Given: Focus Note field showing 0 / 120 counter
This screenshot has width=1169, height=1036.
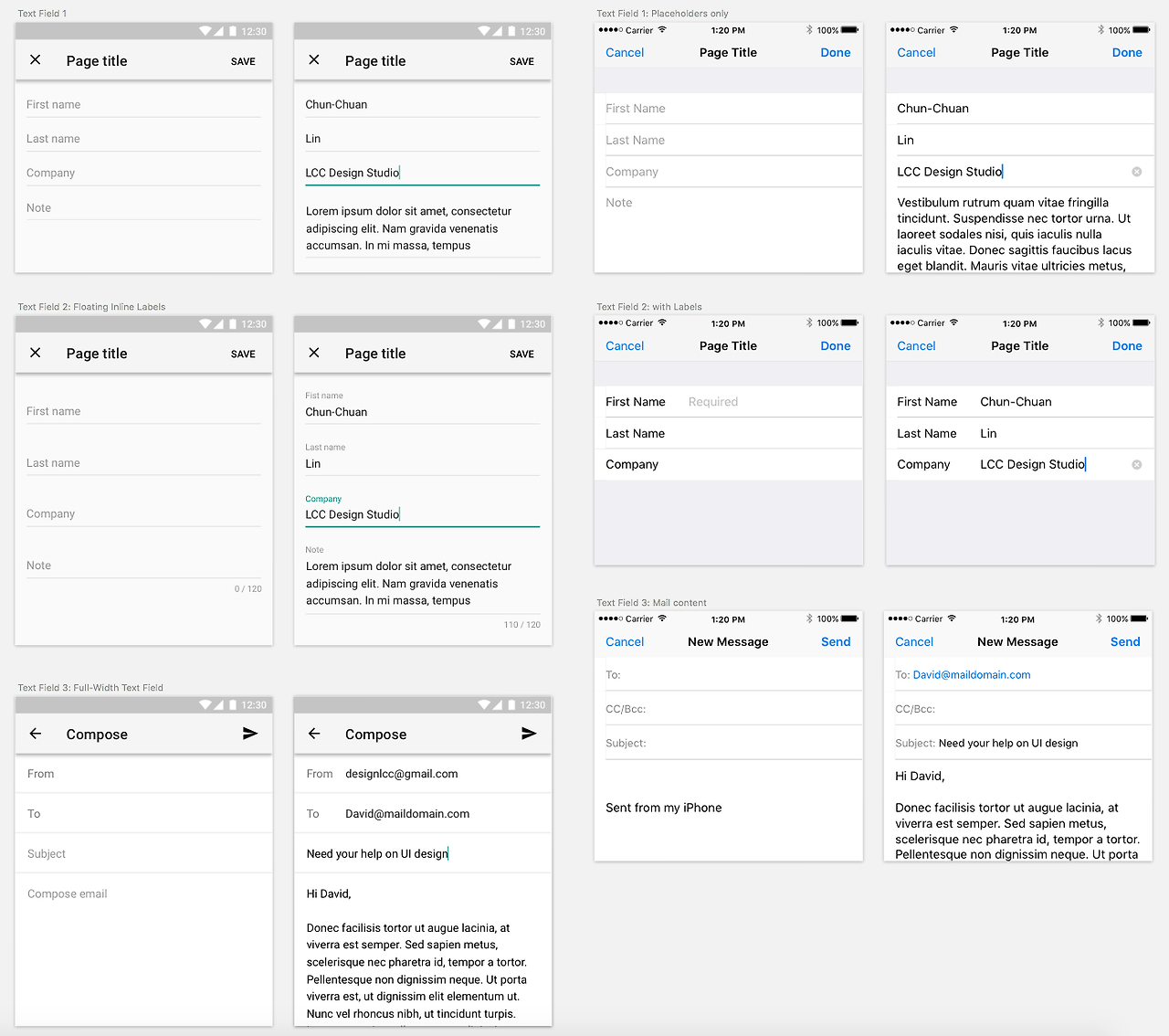Looking at the screenshot, I should pyautogui.click(x=143, y=566).
